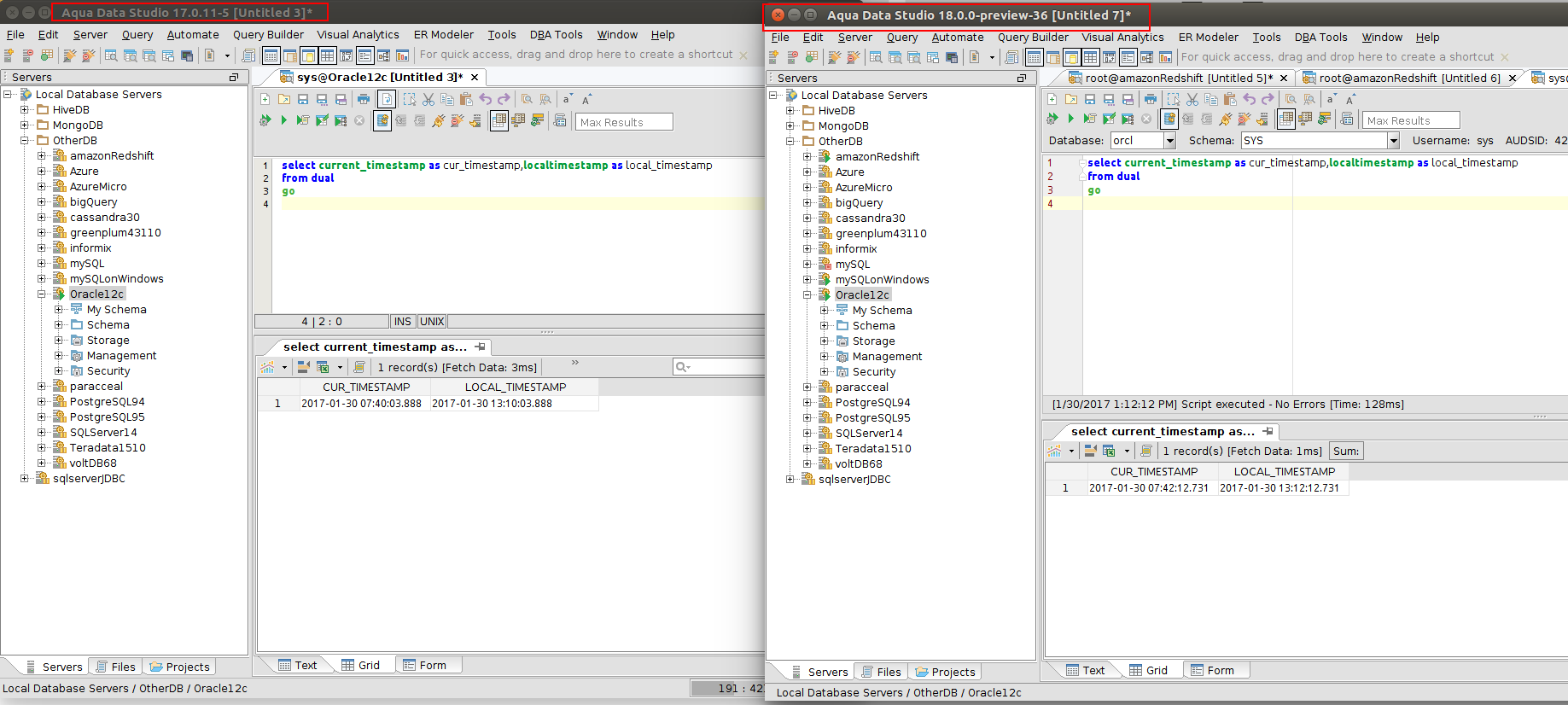The width and height of the screenshot is (1568, 705).
Task: Close root@amazonRedshift [Untitled 5] tab
Action: (1283, 78)
